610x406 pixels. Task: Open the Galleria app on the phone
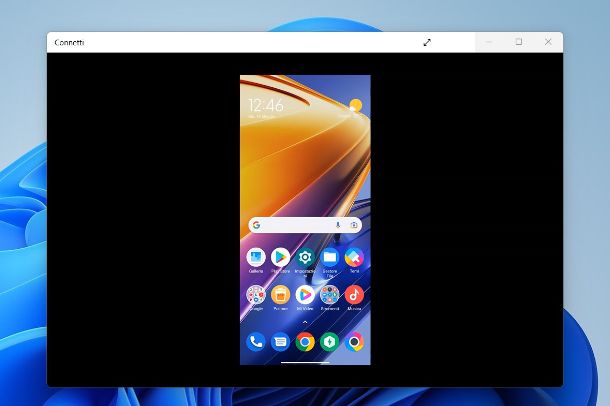point(256,257)
